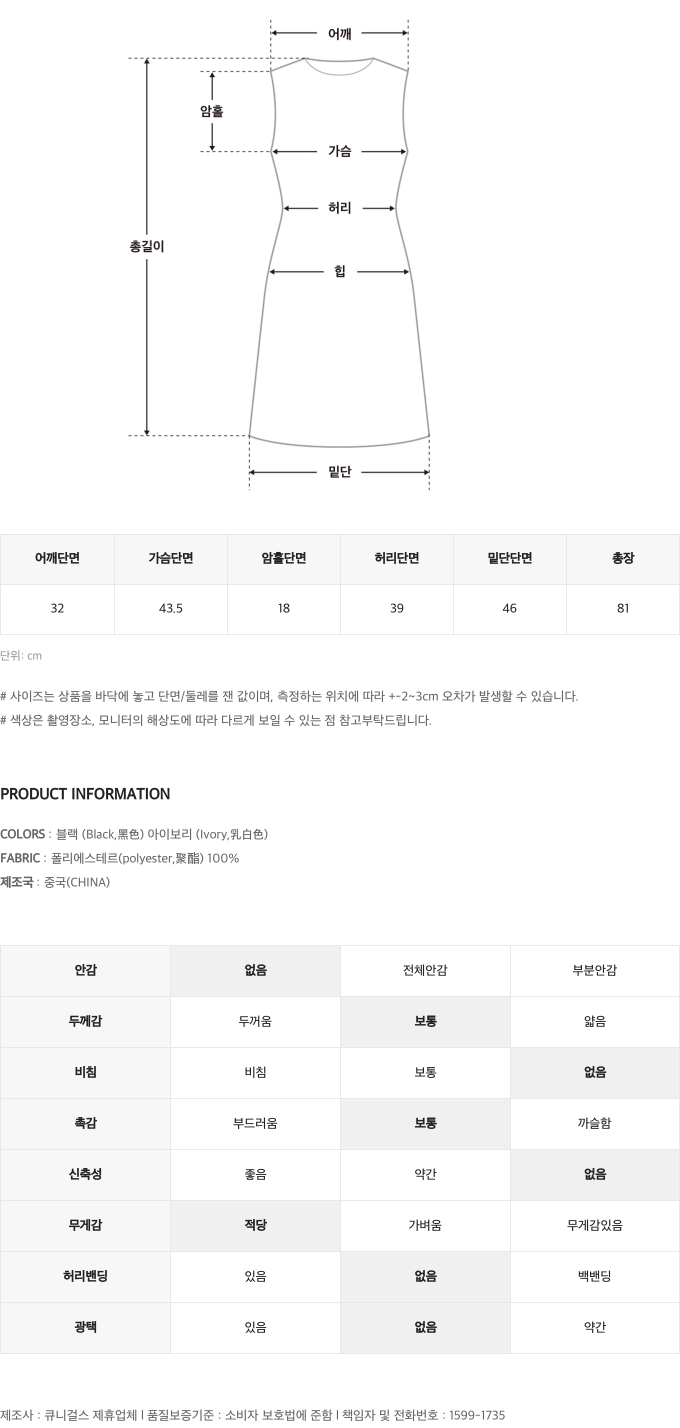Image resolution: width=680 pixels, height=1428 pixels.
Task: Click the 총길이 total length label
Action: coord(147,246)
